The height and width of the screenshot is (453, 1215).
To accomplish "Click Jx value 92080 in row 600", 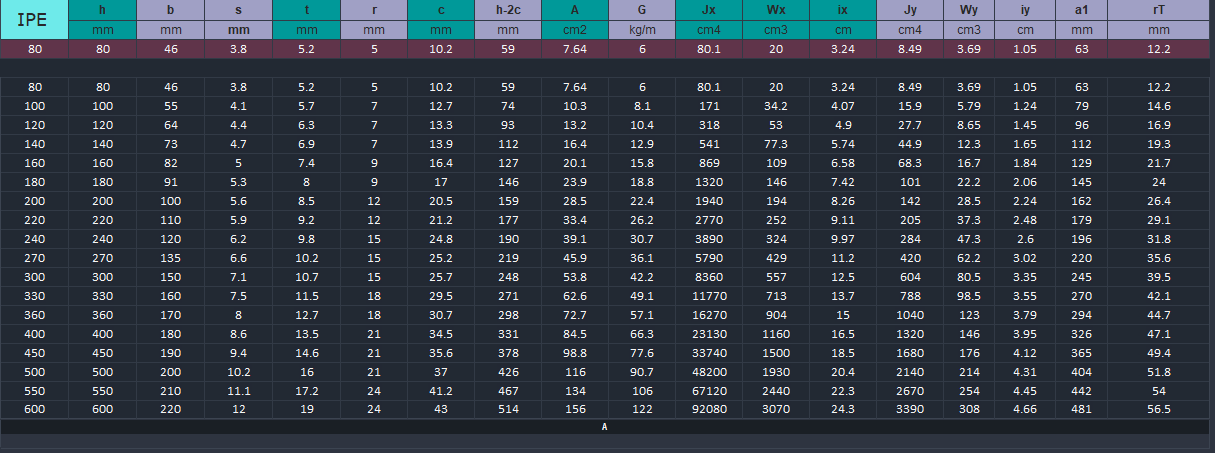I will click(709, 409).
